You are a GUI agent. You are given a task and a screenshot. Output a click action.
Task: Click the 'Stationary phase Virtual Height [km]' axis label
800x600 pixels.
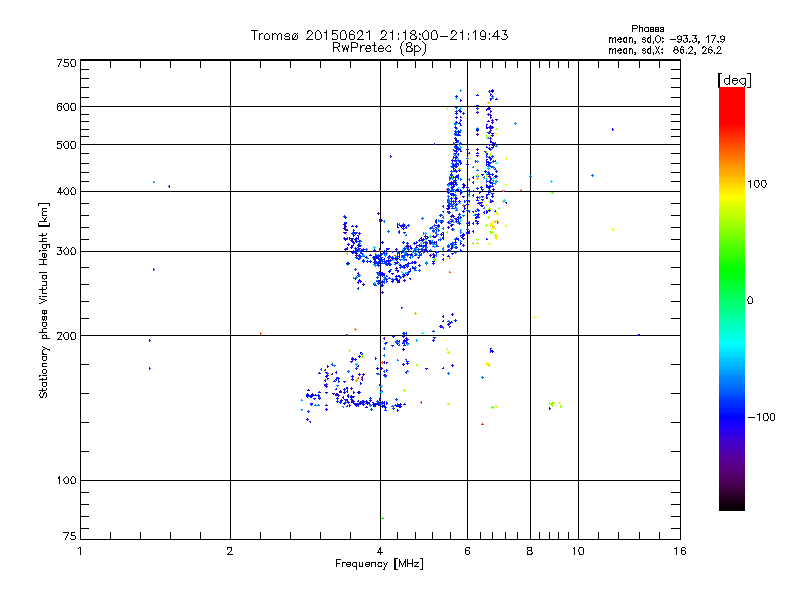(44, 300)
